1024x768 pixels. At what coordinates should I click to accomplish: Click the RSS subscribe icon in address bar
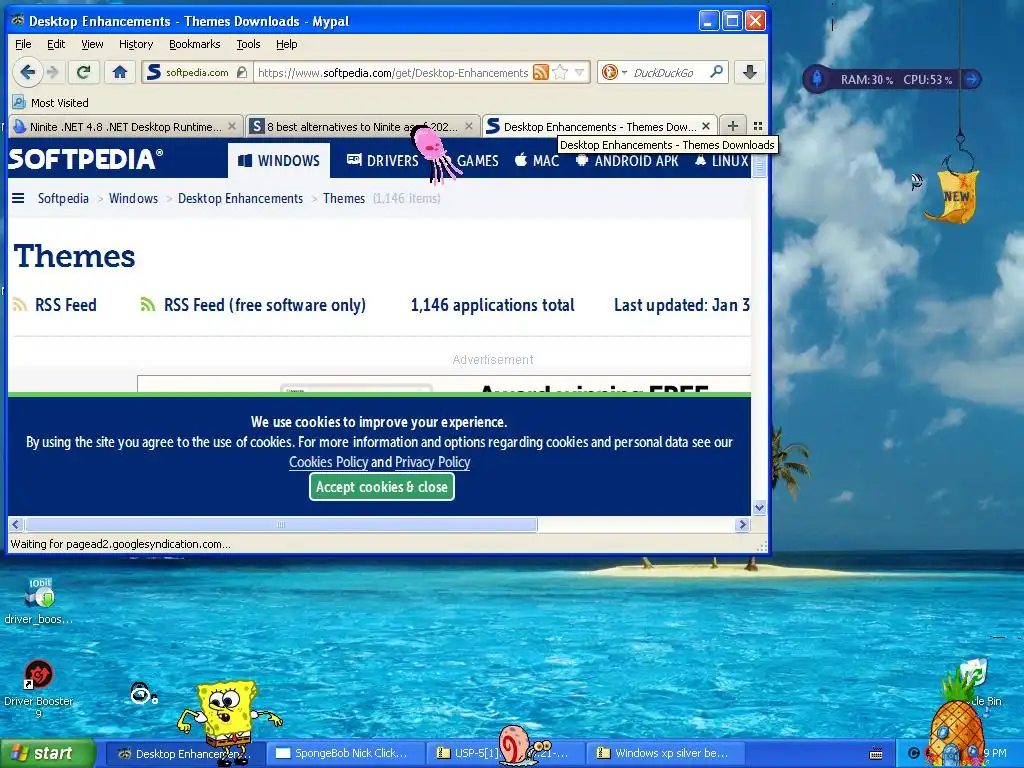541,72
